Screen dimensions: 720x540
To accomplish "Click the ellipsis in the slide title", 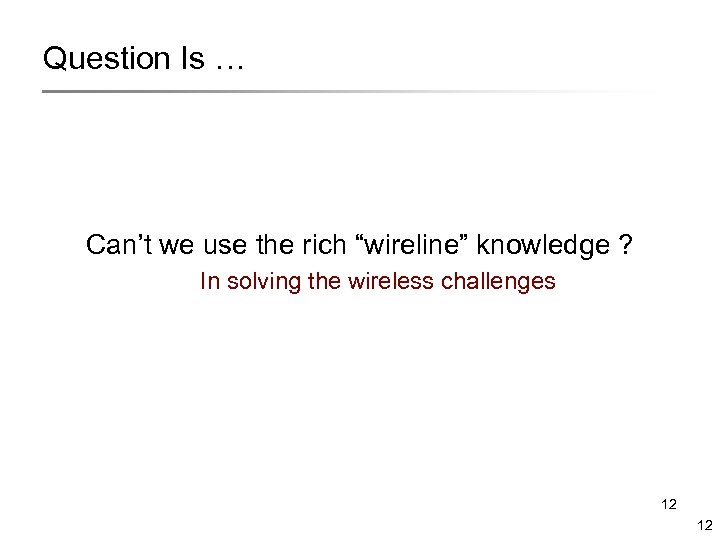I will click(228, 64).
